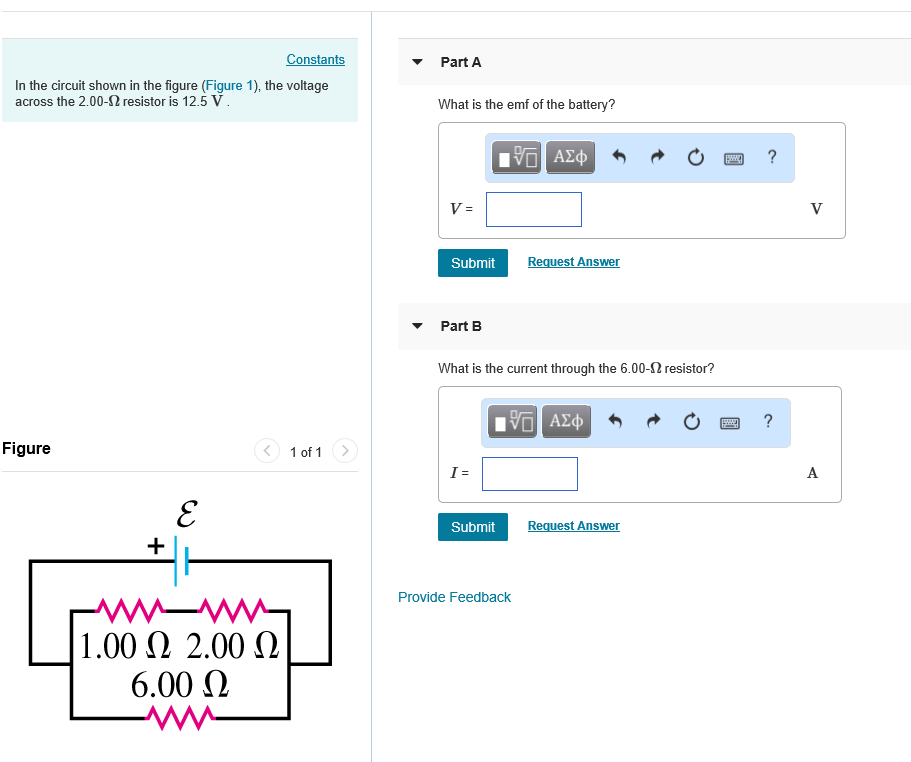Reset Part B answer field

[691, 421]
